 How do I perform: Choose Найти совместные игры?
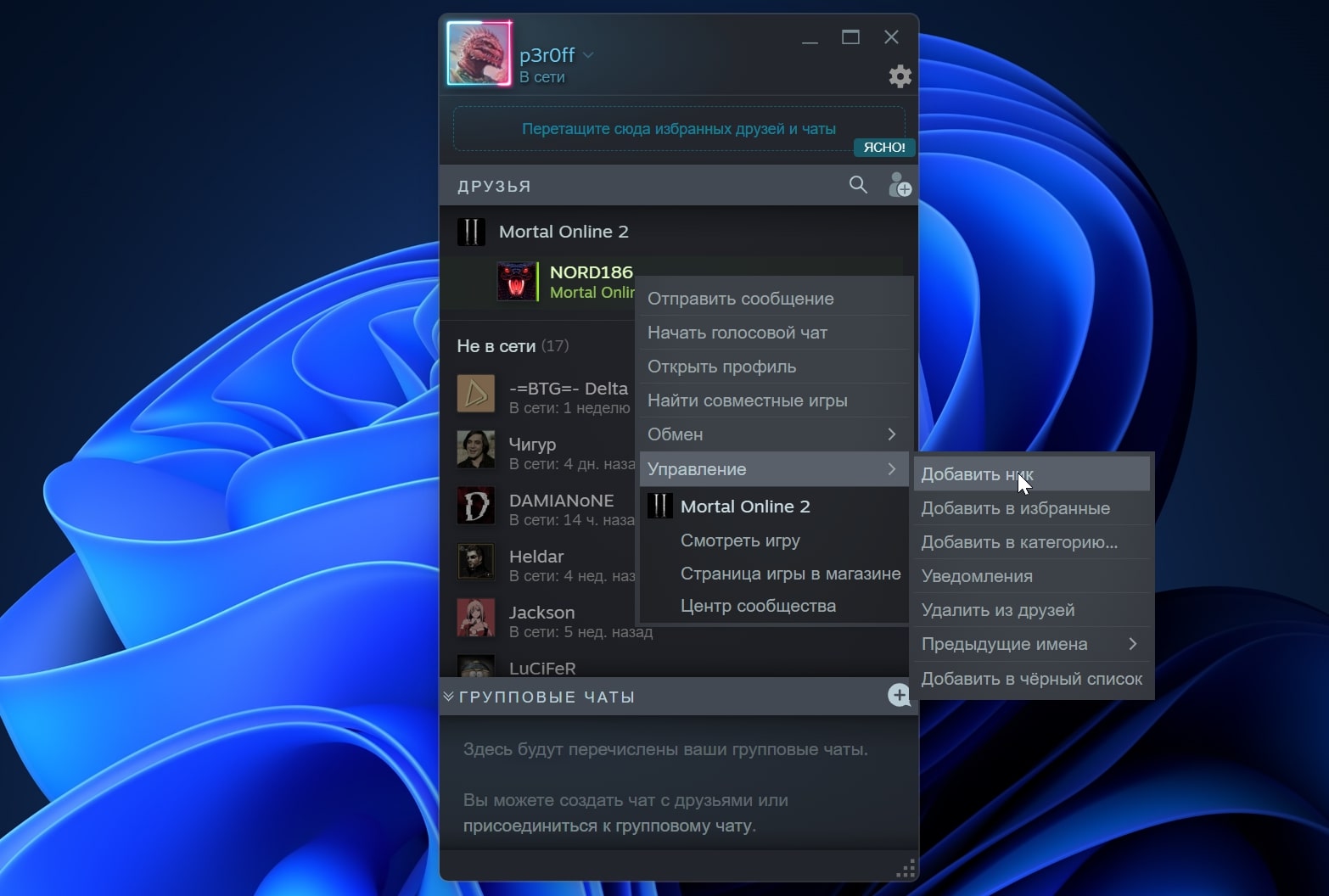(x=774, y=400)
